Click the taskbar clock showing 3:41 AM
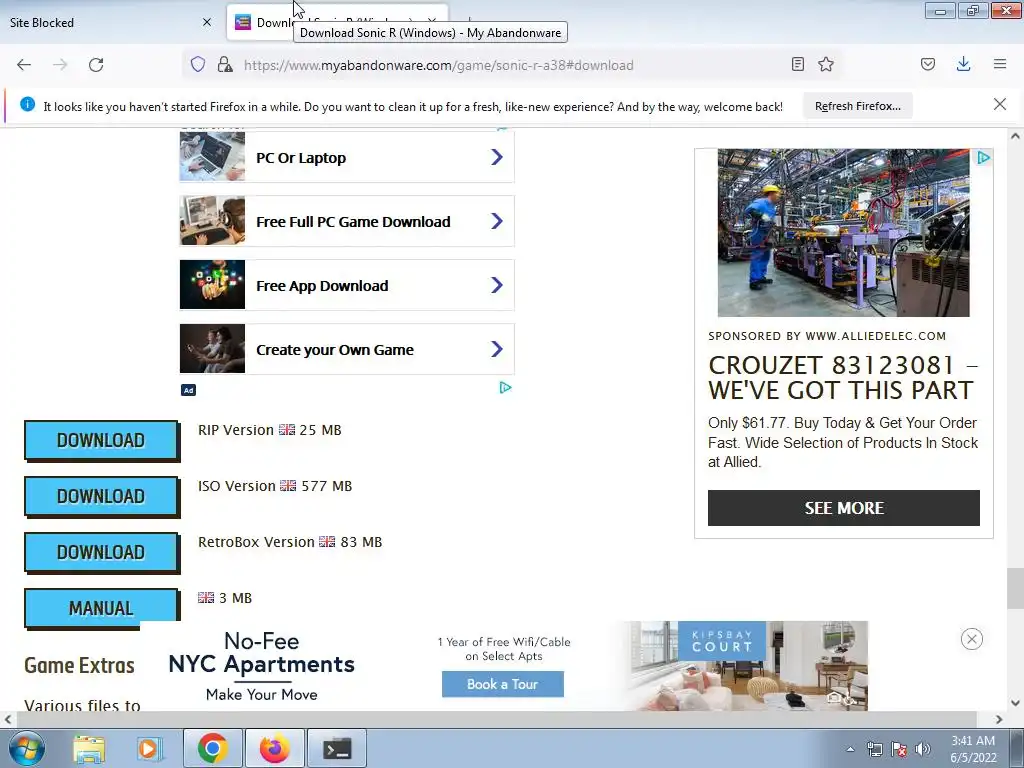This screenshot has height=768, width=1024. tap(973, 749)
